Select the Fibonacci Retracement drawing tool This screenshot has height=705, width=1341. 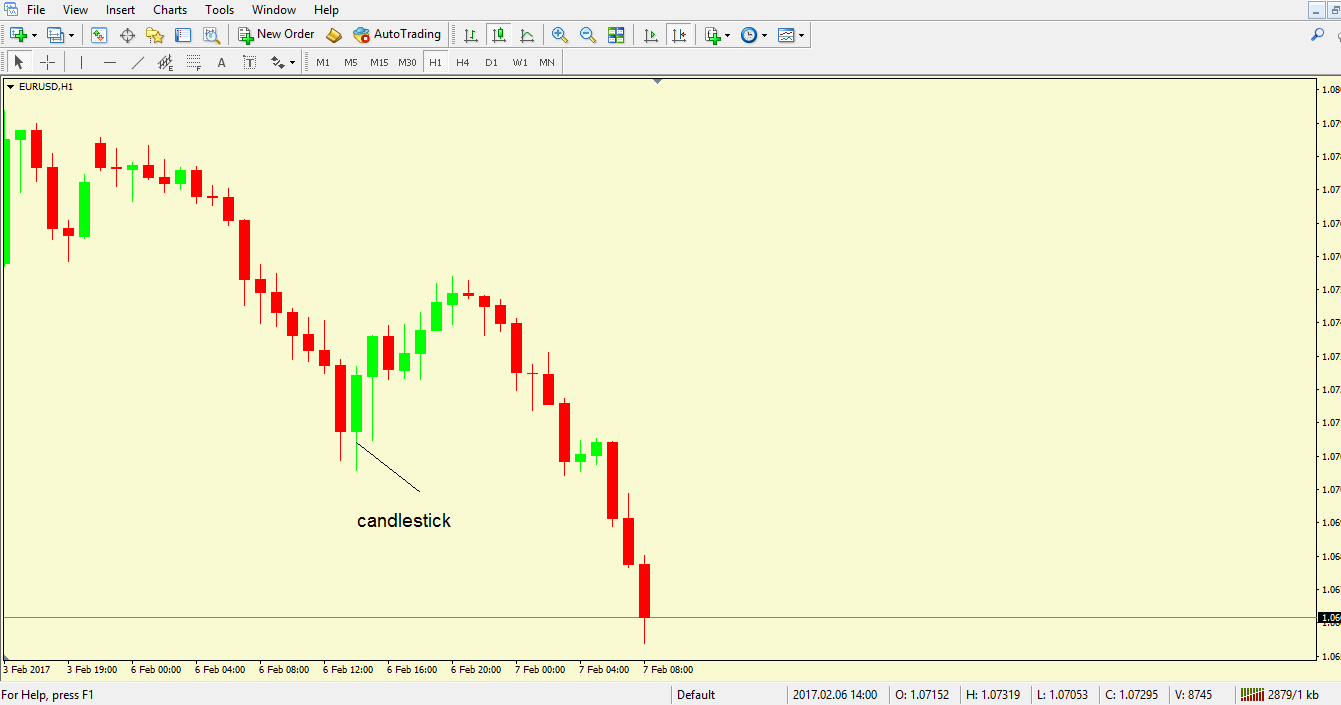[192, 61]
